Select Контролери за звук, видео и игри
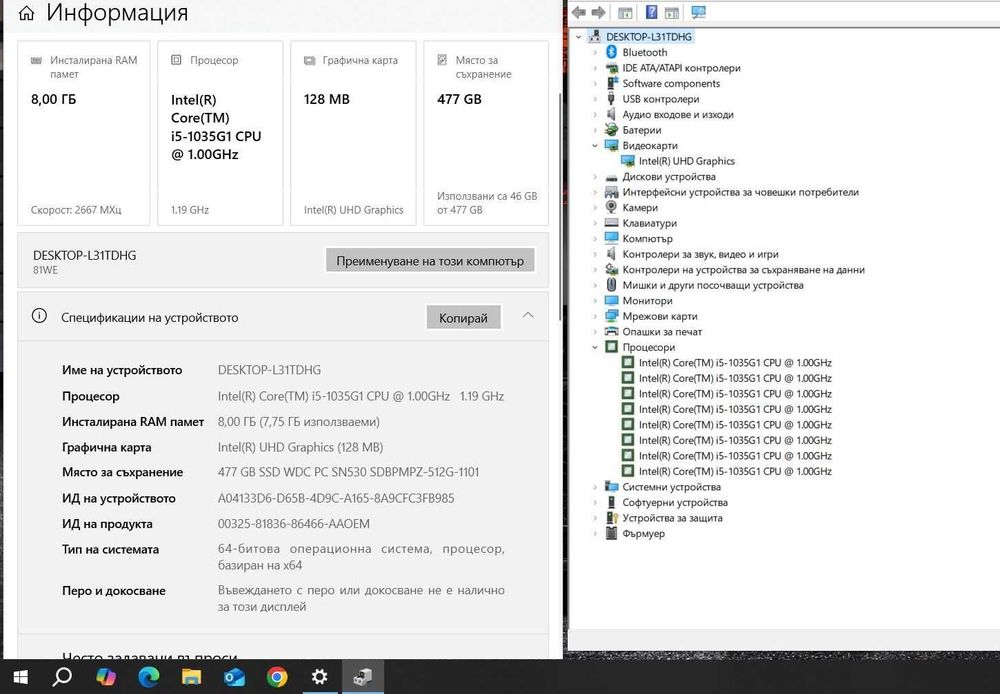The height and width of the screenshot is (694, 1000). [700, 254]
